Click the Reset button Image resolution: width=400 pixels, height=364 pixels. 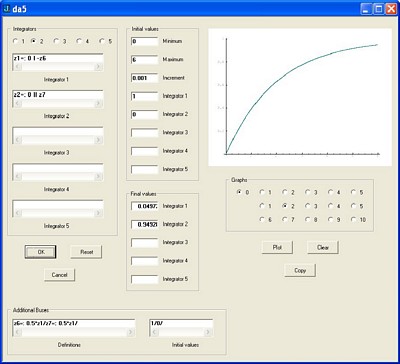86,252
